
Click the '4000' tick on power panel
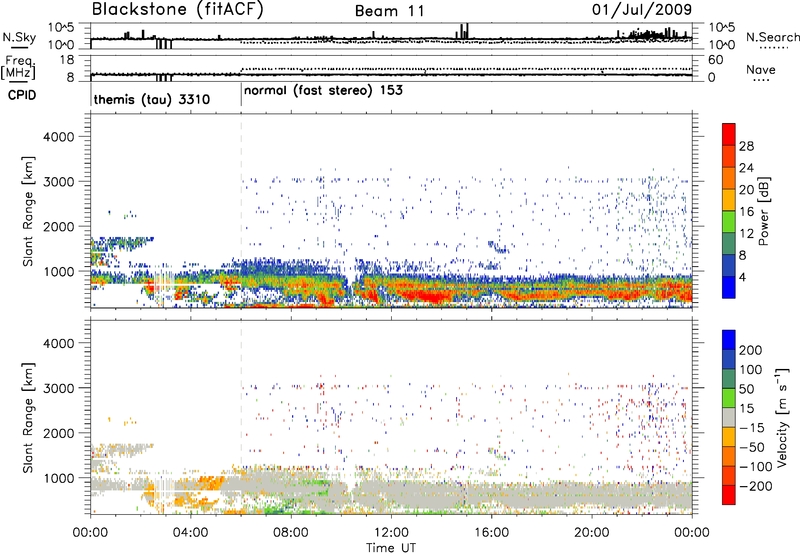click(x=59, y=137)
